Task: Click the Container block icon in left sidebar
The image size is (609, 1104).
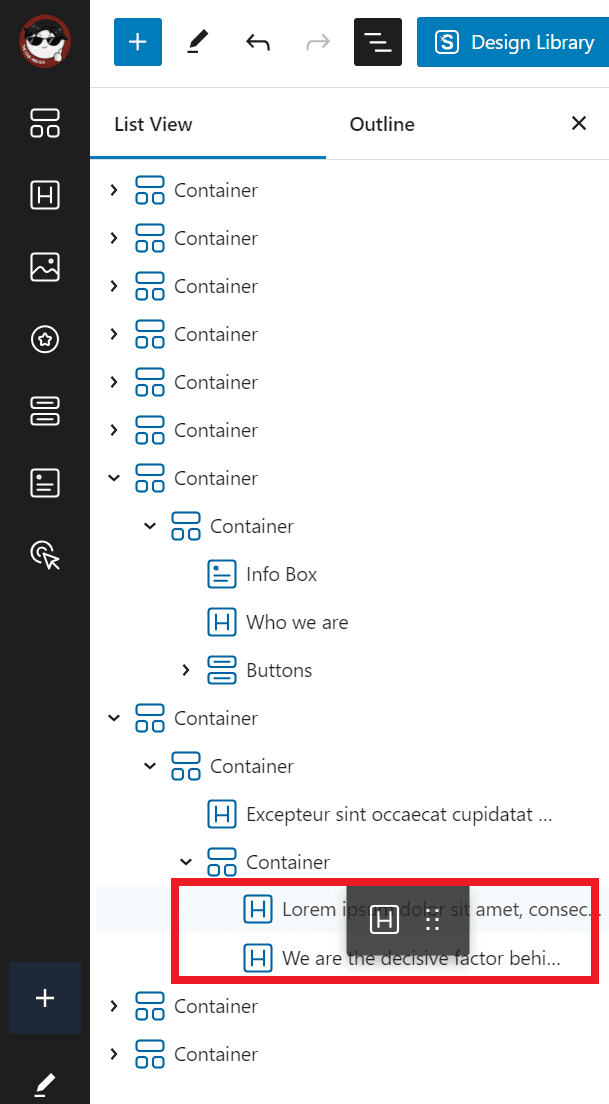Action: pos(45,123)
